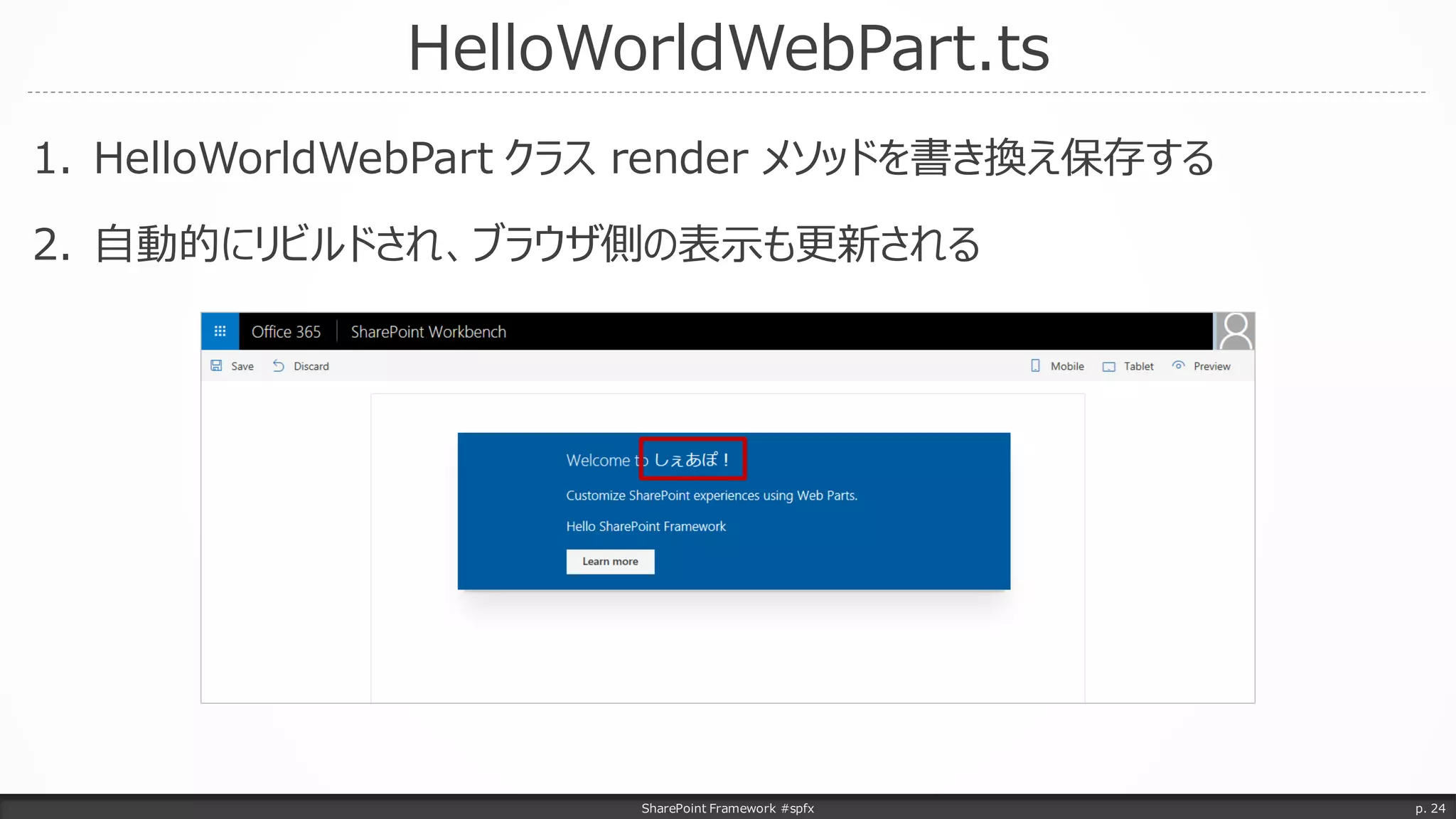Click the 'Welcome to' heading text
Screen dimensions: 1456x819
click(x=606, y=460)
